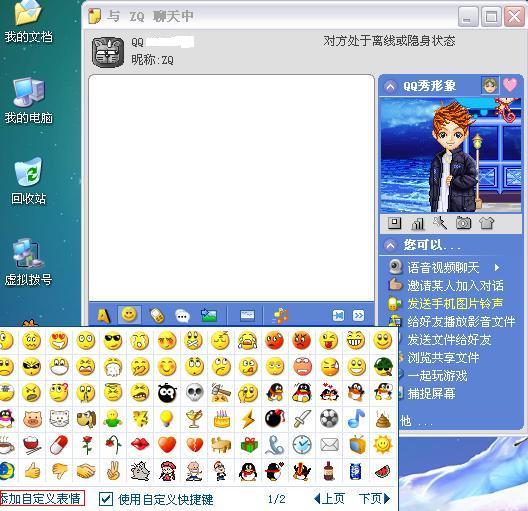This screenshot has width=528, height=511.
Task: Select the red heart emoticon
Action: point(167,445)
